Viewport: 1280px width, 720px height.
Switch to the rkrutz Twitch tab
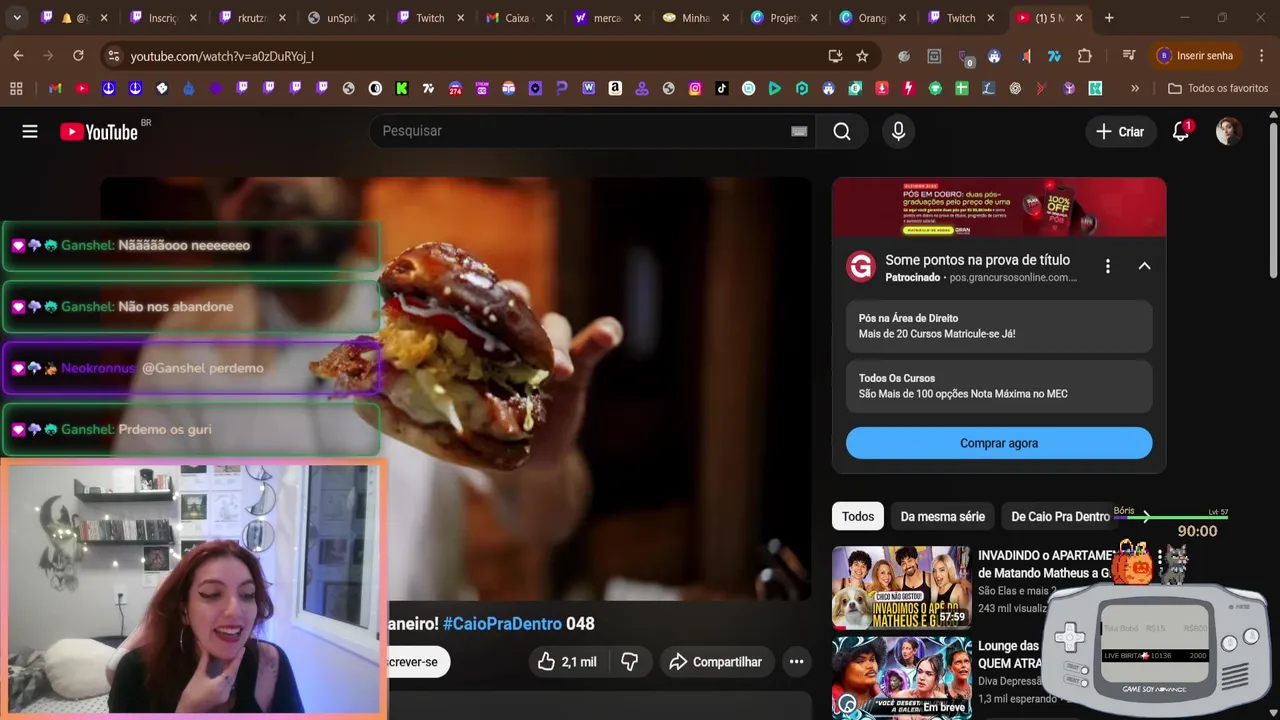(253, 18)
